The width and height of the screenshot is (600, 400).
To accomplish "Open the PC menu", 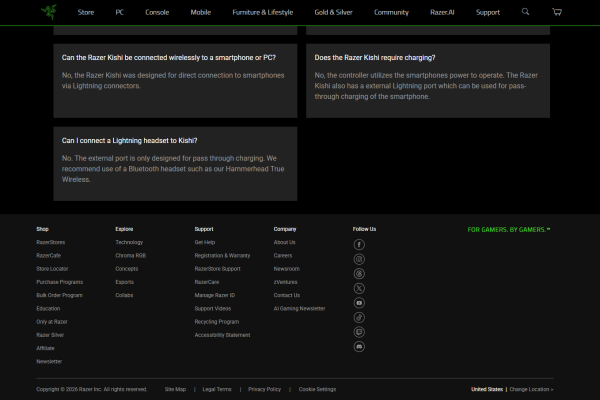I will [119, 12].
